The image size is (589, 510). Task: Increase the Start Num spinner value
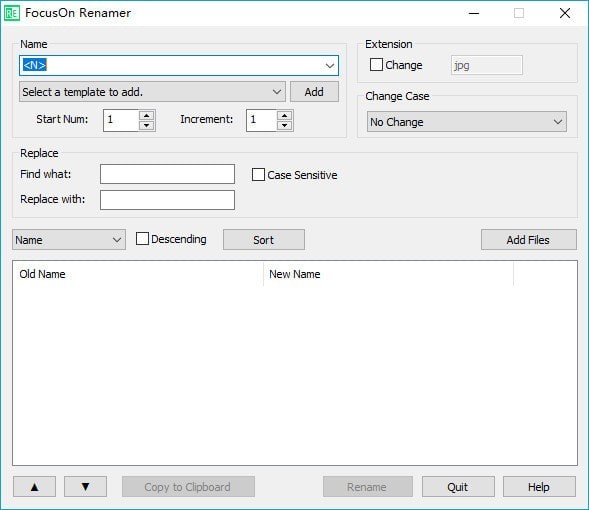tap(146, 115)
